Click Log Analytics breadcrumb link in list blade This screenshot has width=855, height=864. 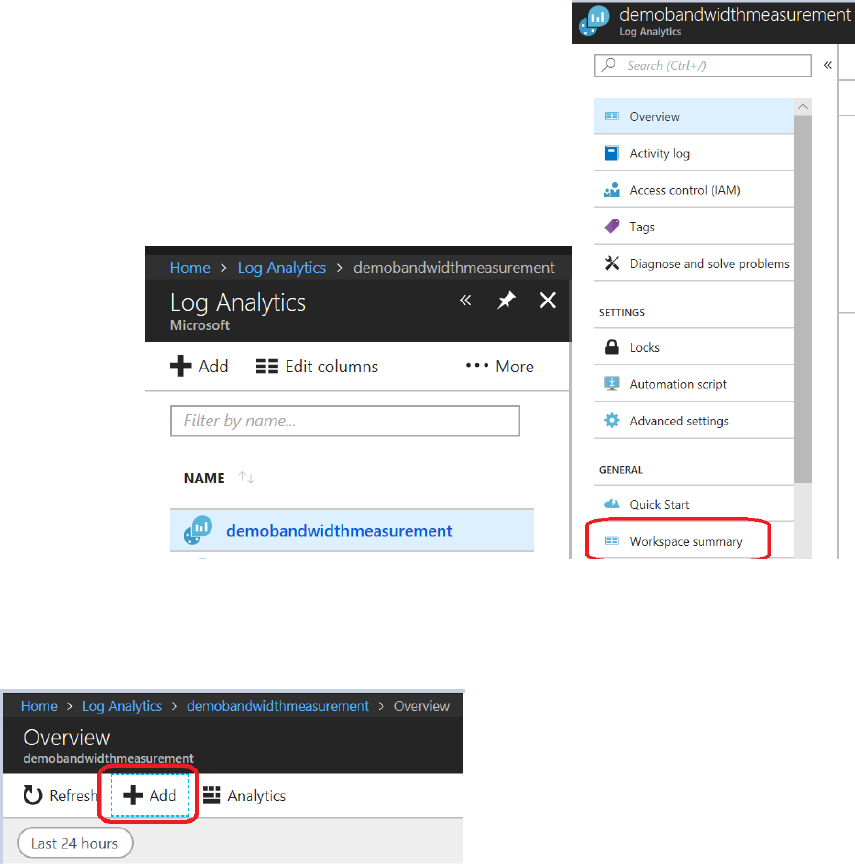tap(282, 268)
